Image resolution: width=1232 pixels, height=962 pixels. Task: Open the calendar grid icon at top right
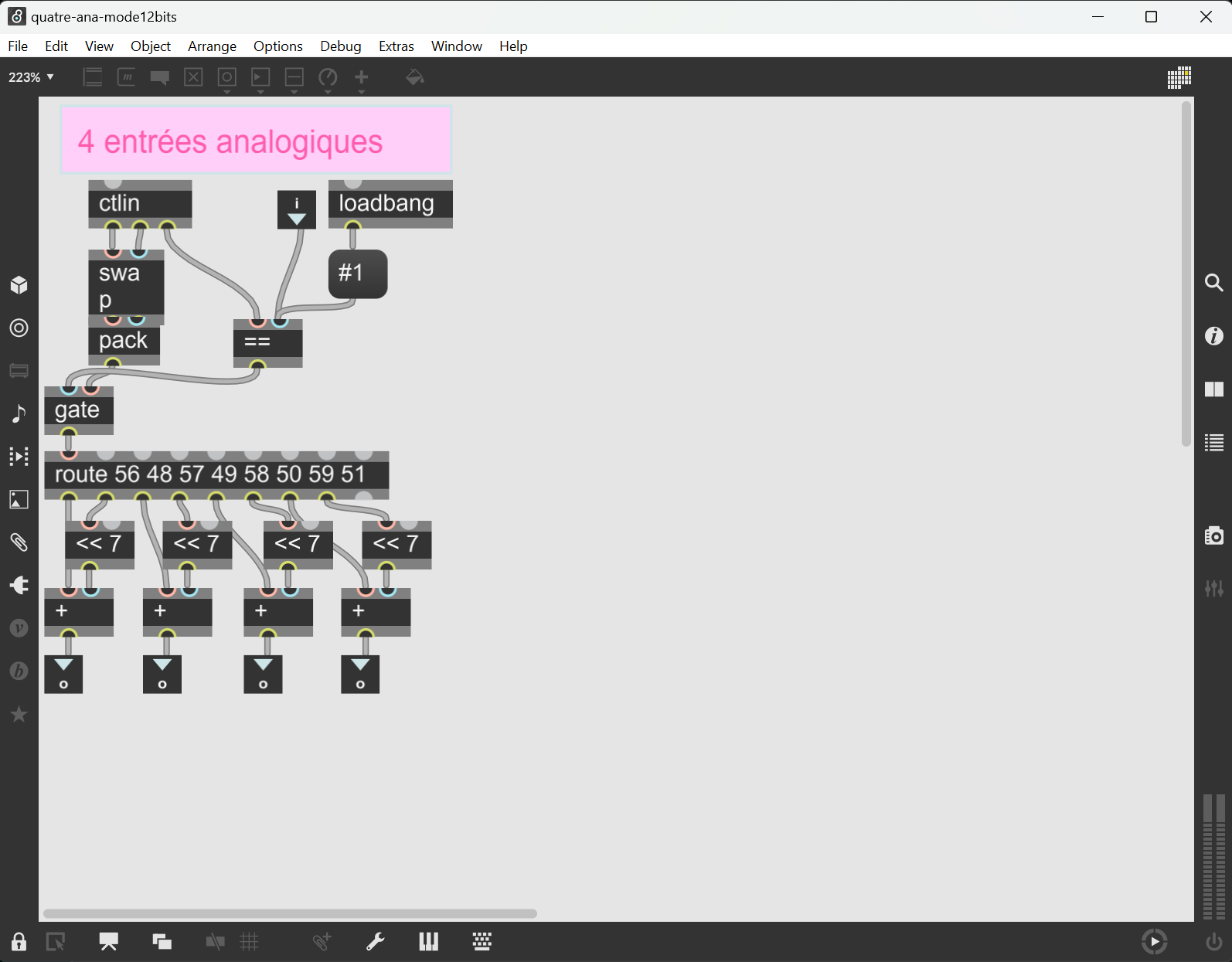[x=1179, y=77]
